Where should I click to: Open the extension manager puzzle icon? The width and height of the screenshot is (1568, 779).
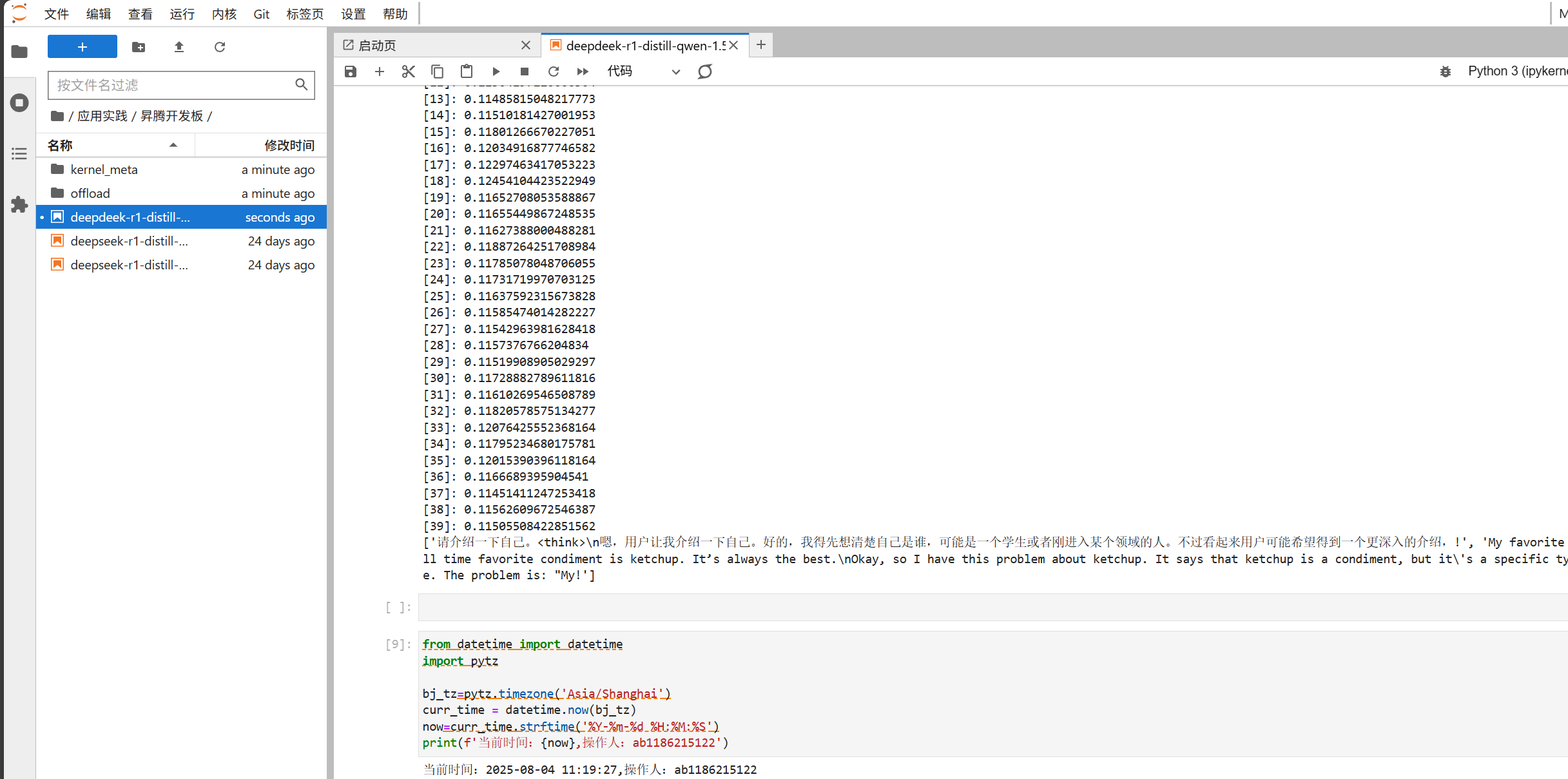tap(19, 205)
